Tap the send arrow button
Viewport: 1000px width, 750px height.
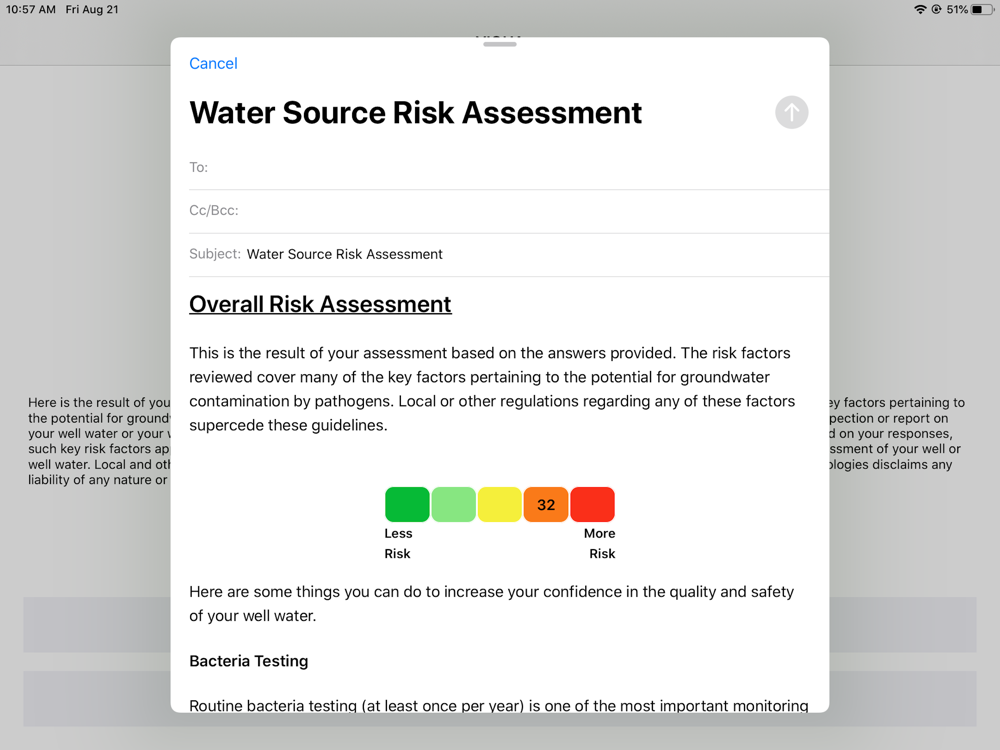791,113
